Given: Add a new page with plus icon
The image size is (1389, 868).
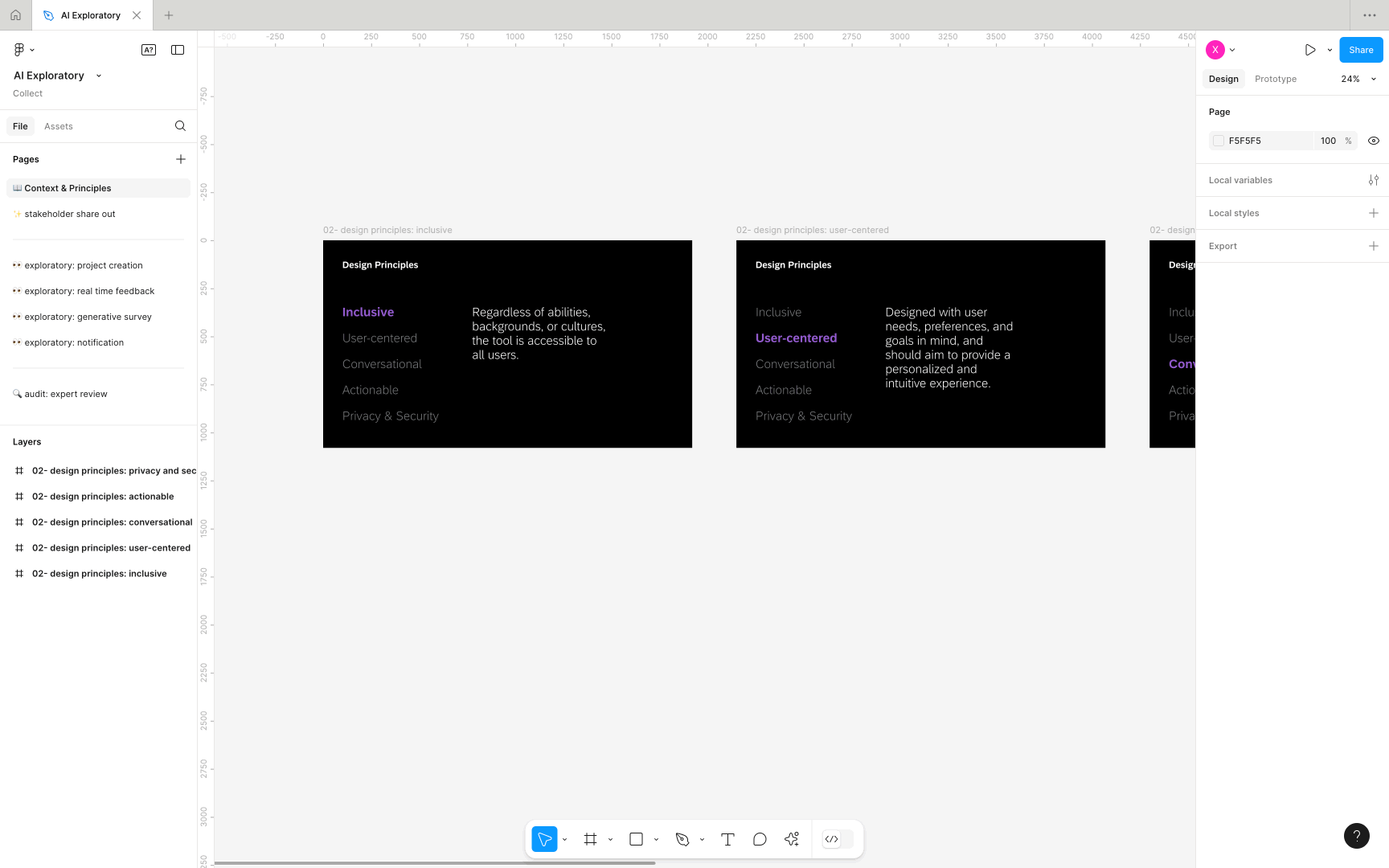Looking at the screenshot, I should (x=181, y=159).
